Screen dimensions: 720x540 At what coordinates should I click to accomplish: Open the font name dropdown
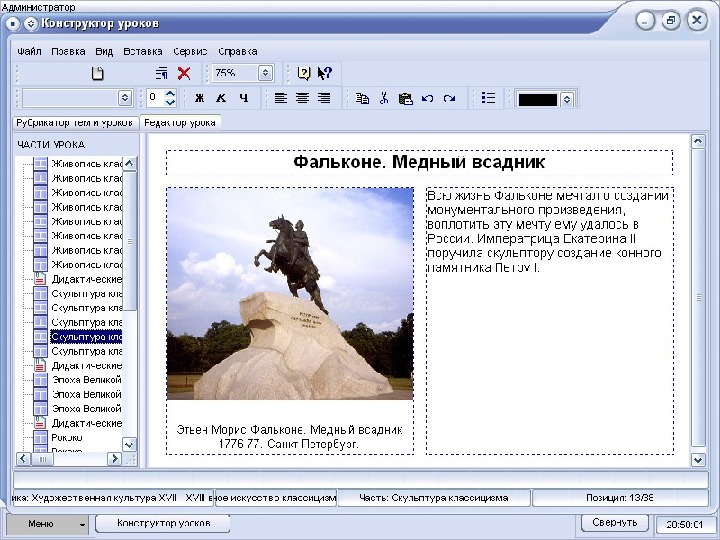125,98
